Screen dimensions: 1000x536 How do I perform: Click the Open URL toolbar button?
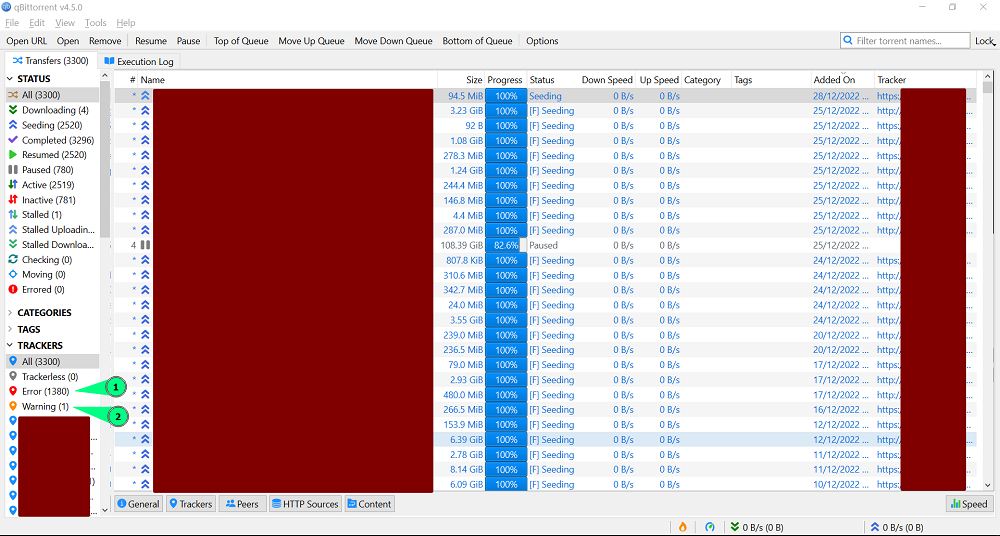click(x=26, y=41)
